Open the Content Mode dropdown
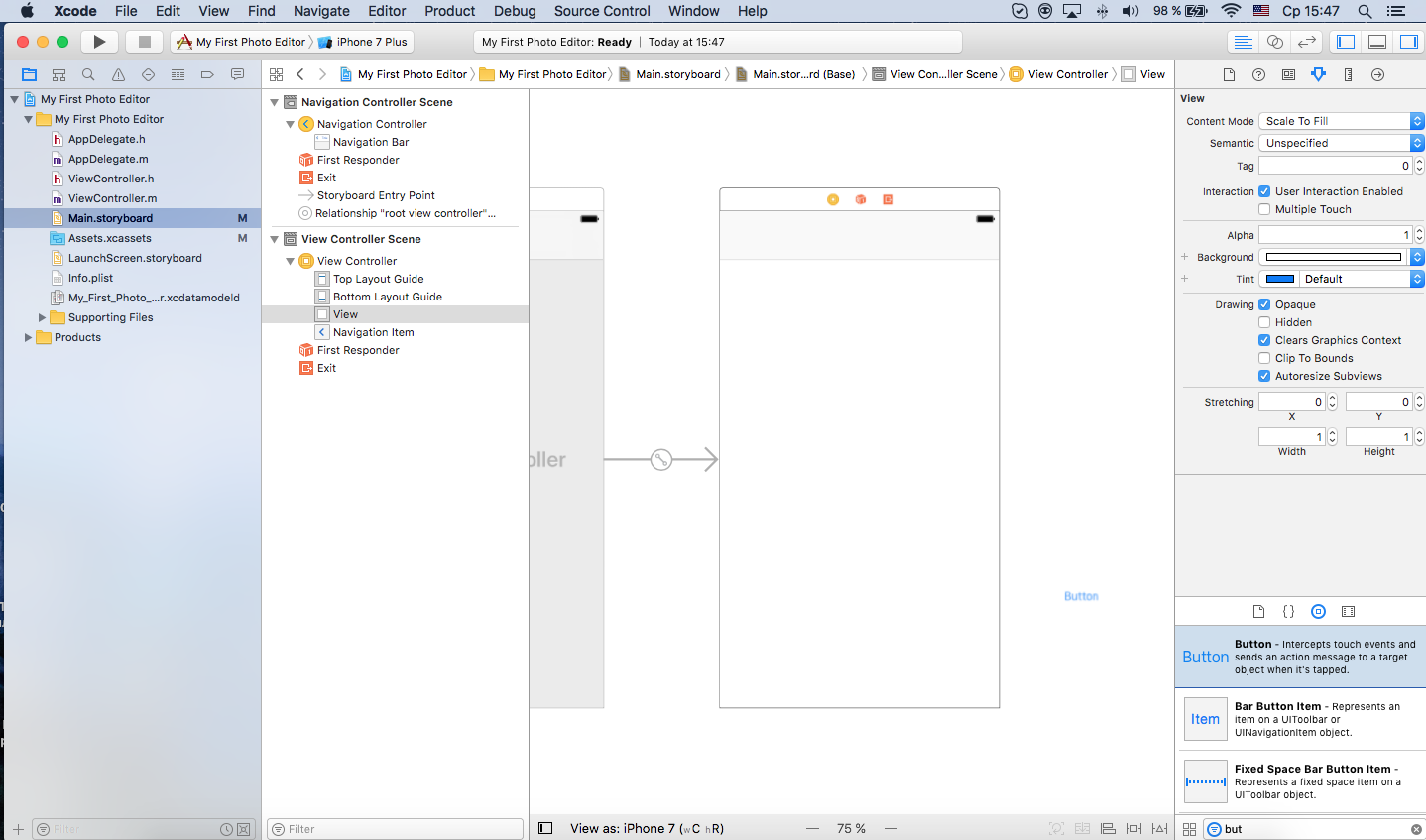 point(1341,121)
